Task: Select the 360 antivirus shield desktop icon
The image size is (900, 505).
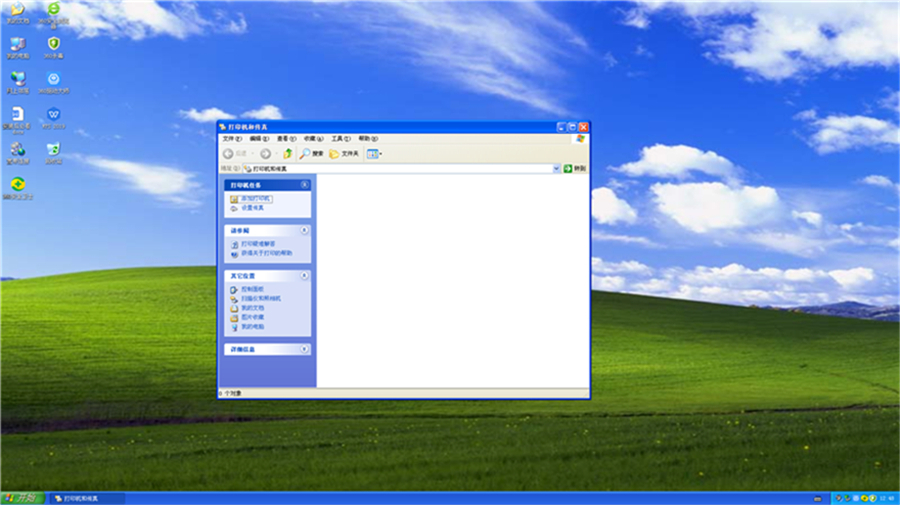Action: [x=53, y=48]
